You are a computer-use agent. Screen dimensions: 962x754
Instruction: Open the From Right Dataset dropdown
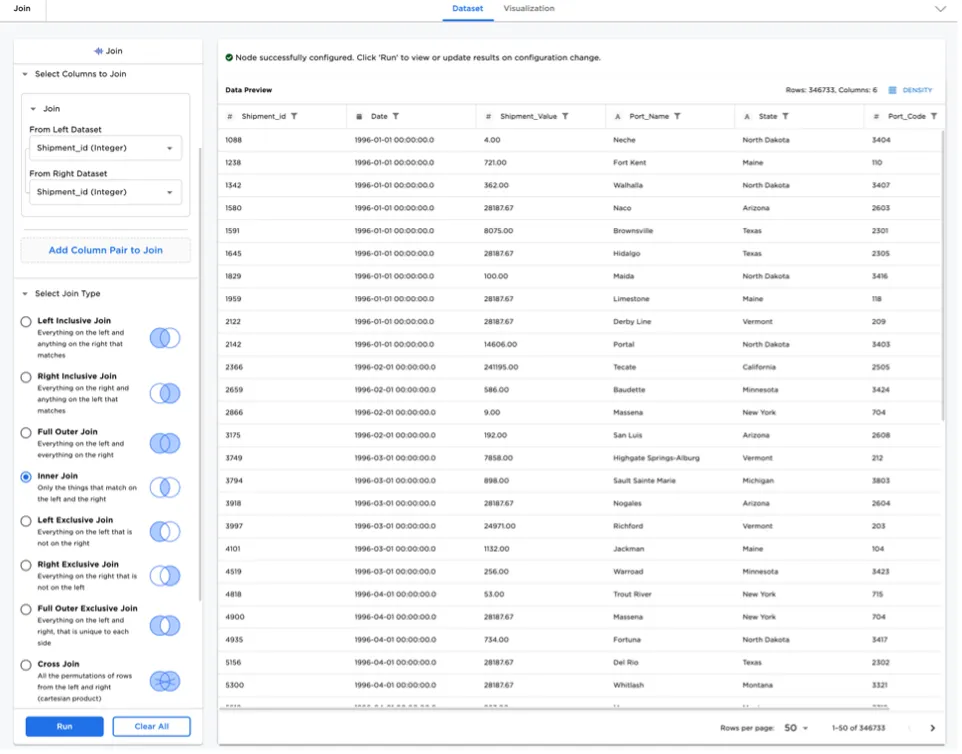click(x=105, y=192)
